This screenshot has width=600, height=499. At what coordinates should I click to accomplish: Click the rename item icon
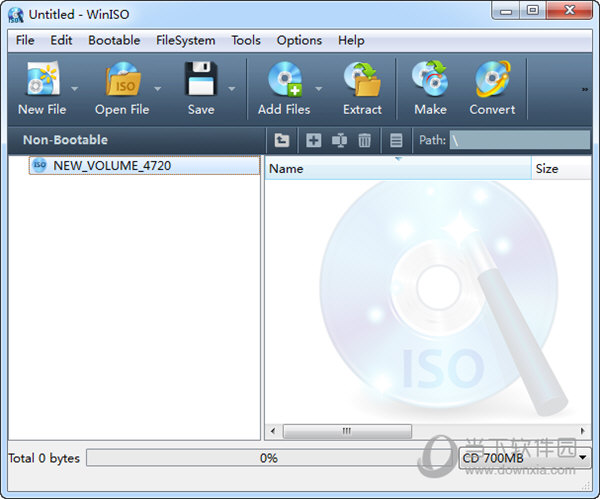tap(339, 140)
